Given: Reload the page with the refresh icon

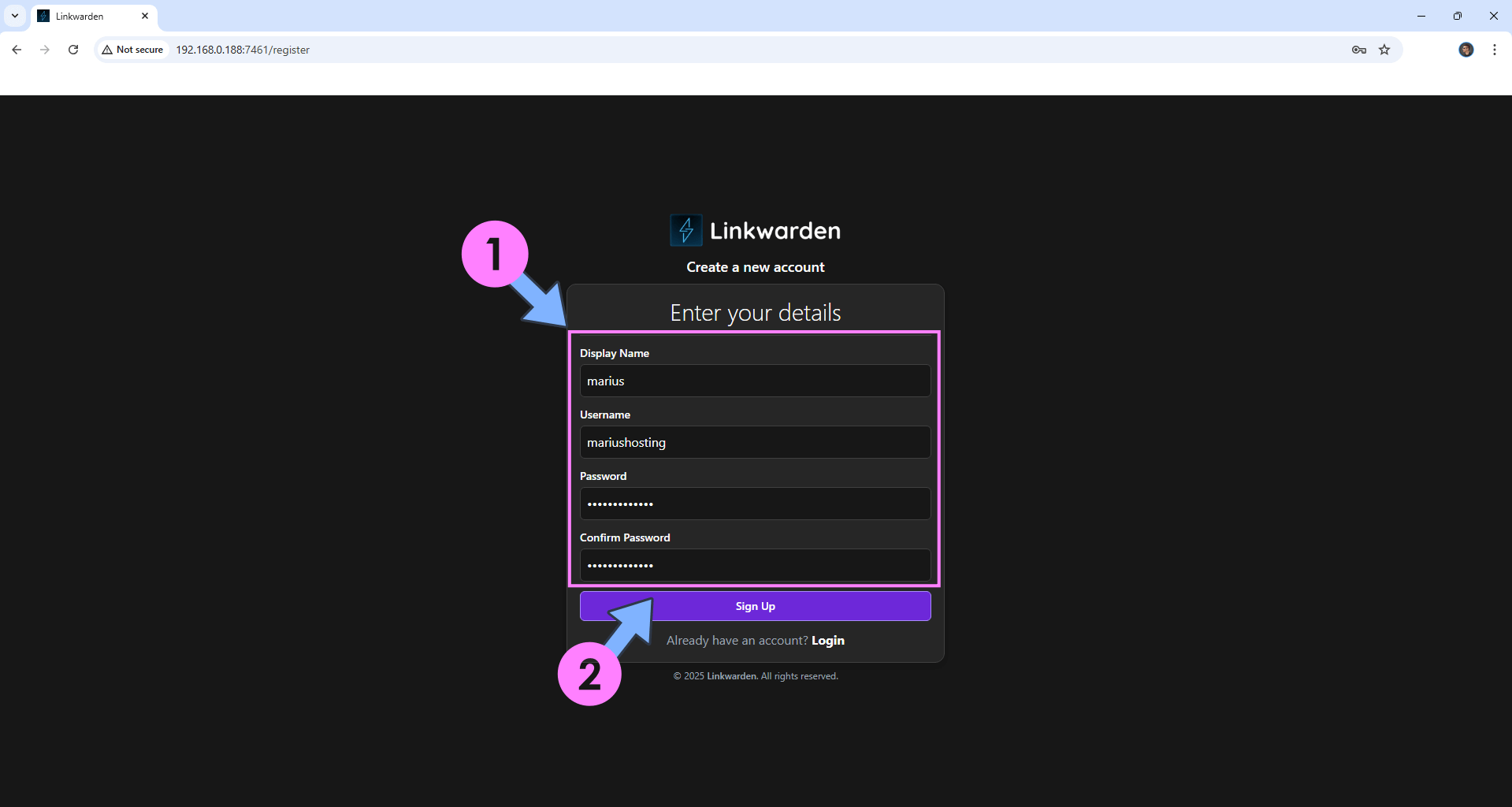Looking at the screenshot, I should coord(73,50).
